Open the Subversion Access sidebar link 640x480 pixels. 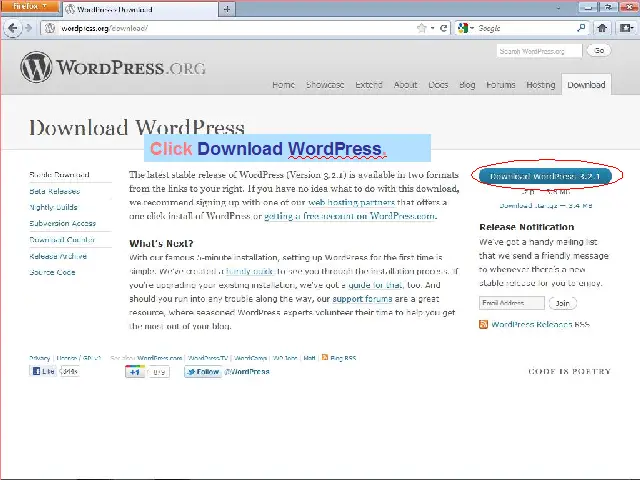tap(62, 223)
